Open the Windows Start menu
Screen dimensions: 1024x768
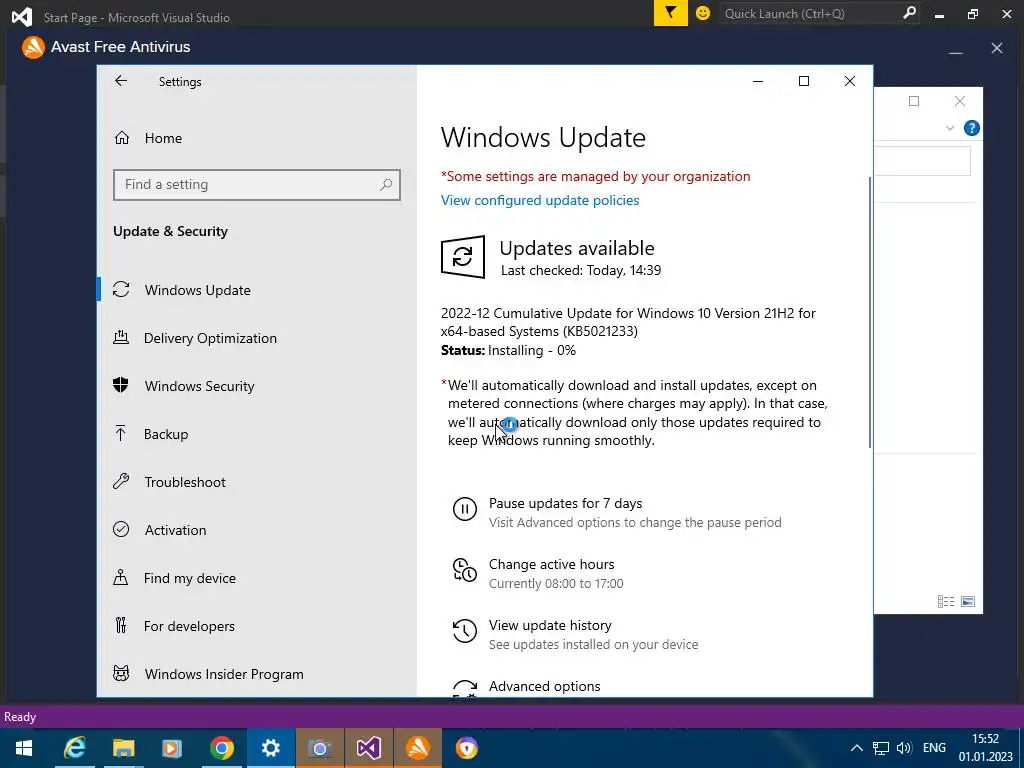tap(24, 748)
